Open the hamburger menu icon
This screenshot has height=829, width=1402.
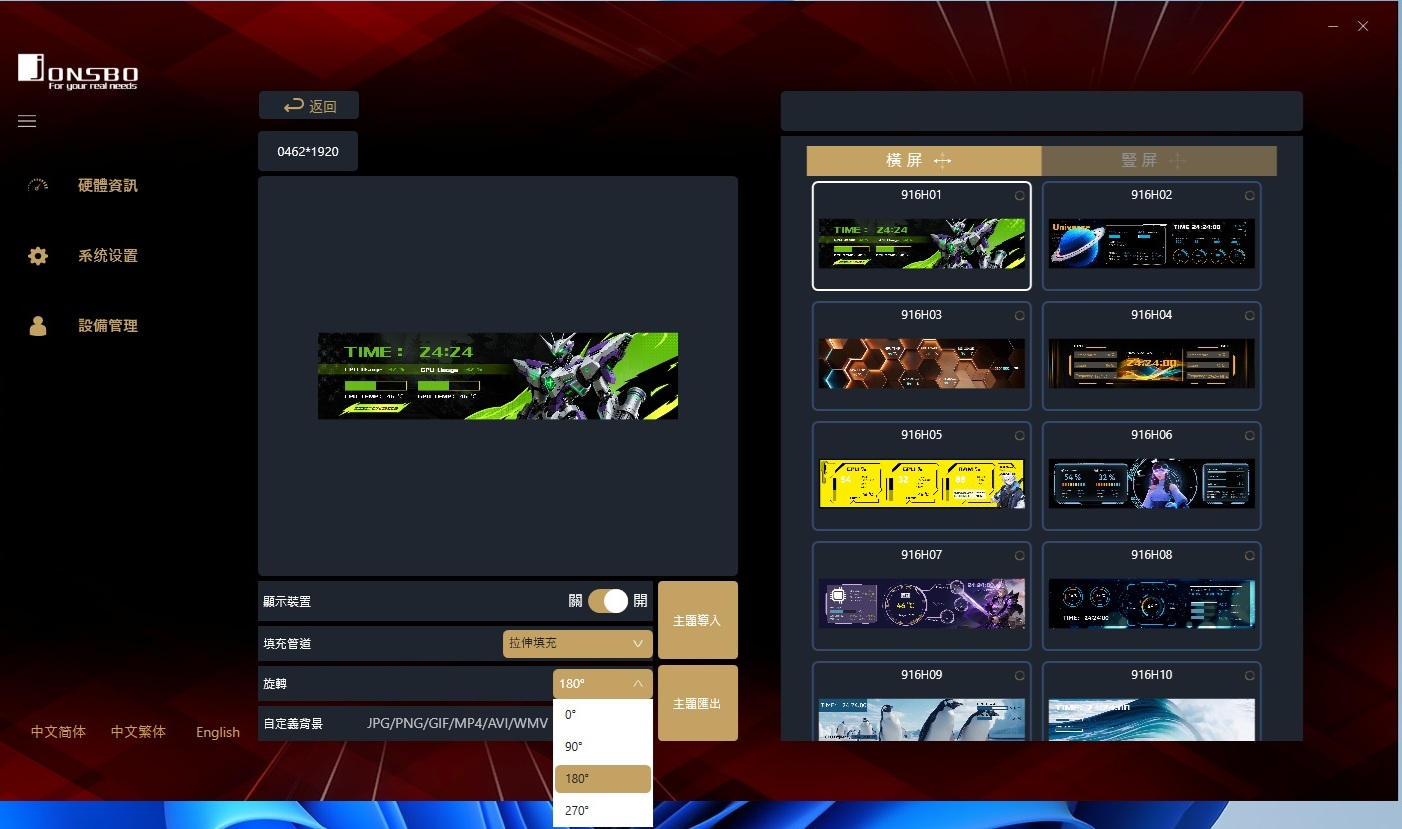(x=27, y=121)
